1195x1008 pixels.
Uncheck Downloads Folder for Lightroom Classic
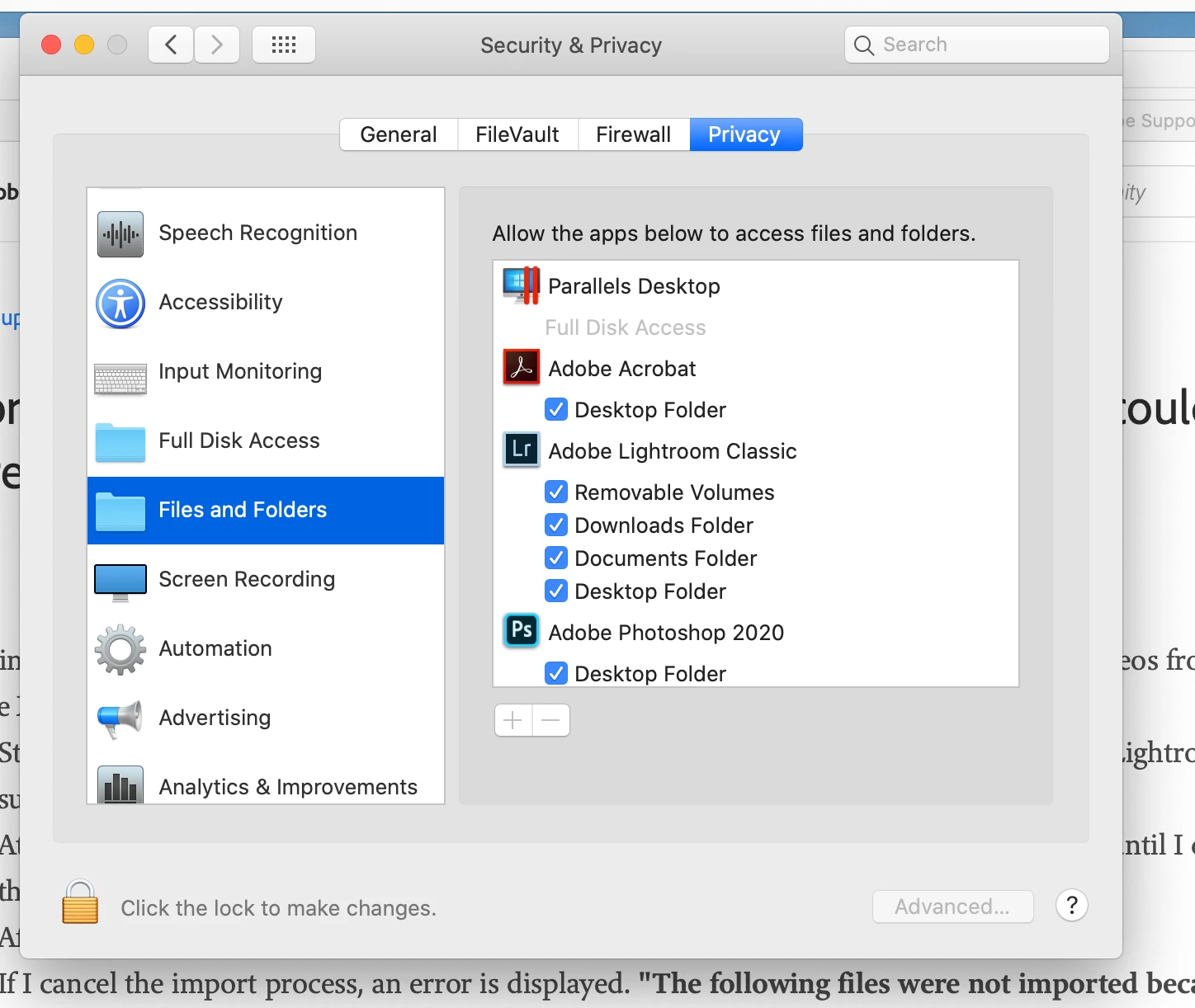pos(556,525)
